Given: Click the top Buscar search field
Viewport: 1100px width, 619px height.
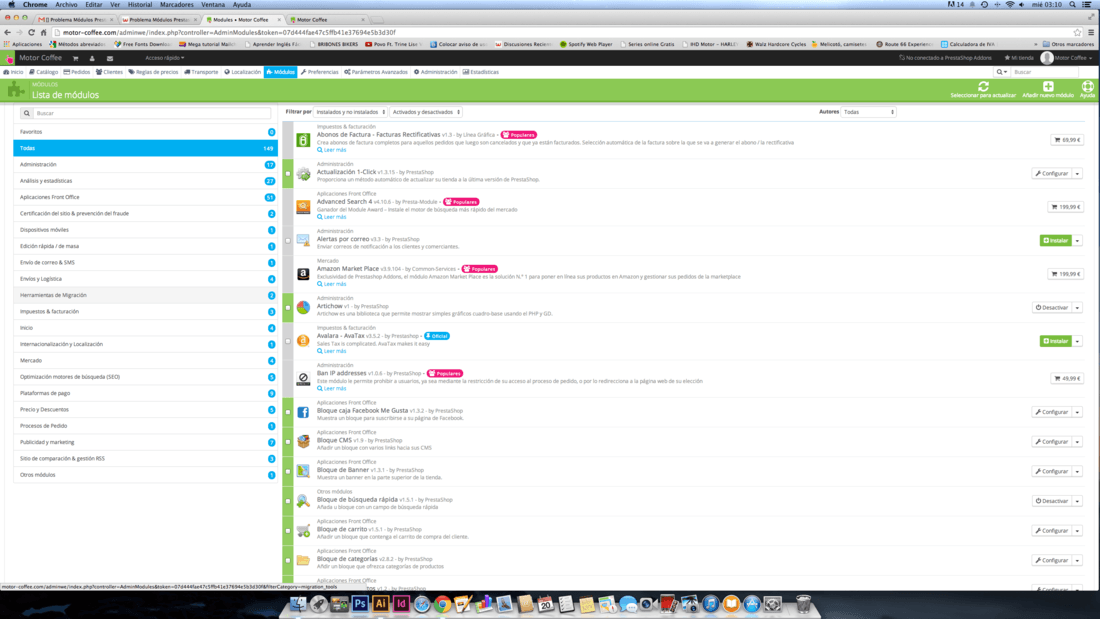Looking at the screenshot, I should [1045, 72].
